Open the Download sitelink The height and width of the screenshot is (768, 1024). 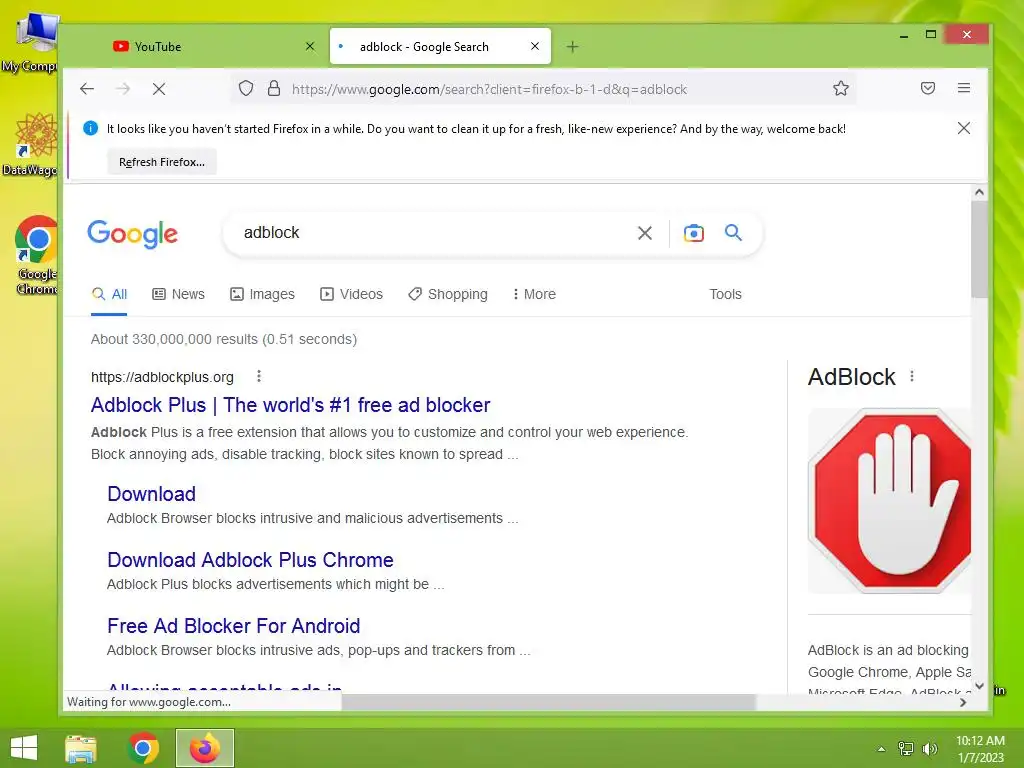click(152, 494)
